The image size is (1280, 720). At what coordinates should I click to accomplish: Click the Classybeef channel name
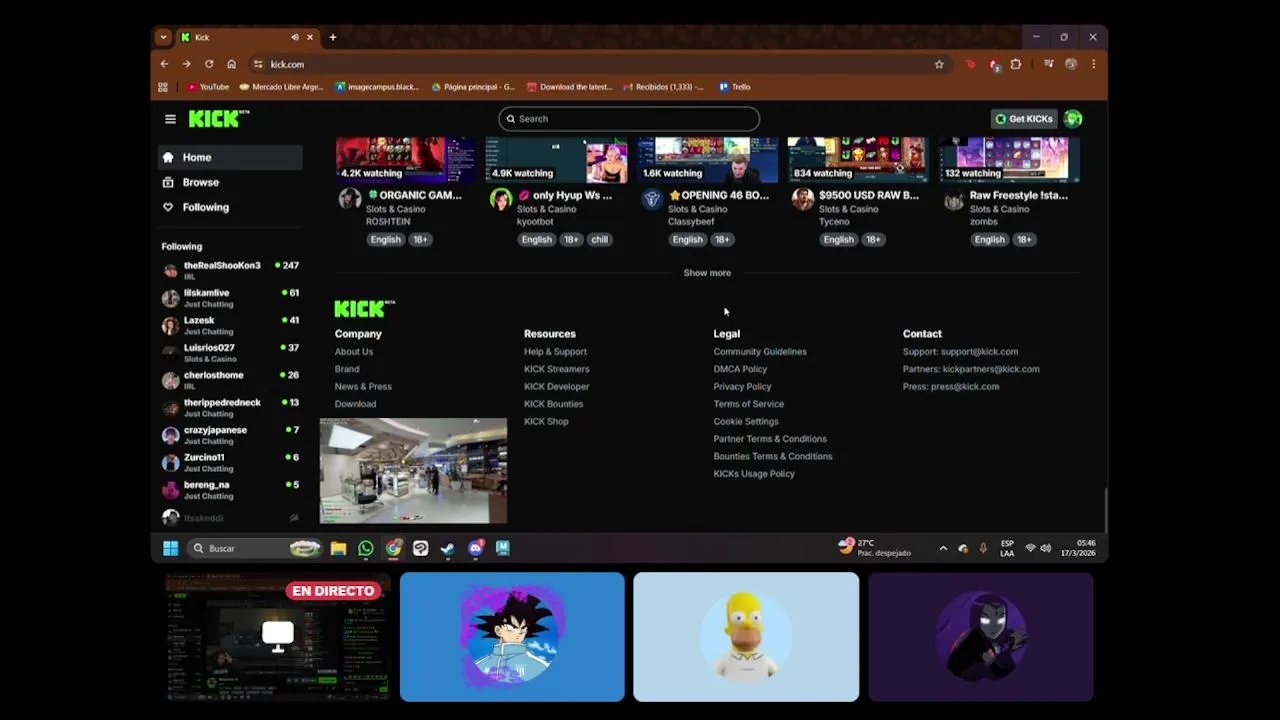click(691, 222)
